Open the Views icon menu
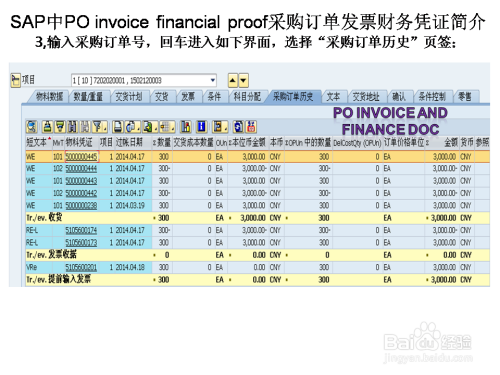Screen dimensions: 500x375 (x=132, y=127)
